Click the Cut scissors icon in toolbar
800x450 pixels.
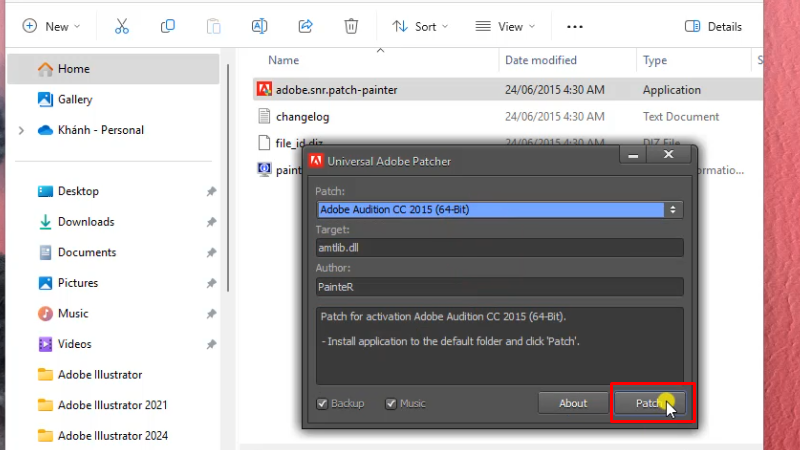click(121, 27)
